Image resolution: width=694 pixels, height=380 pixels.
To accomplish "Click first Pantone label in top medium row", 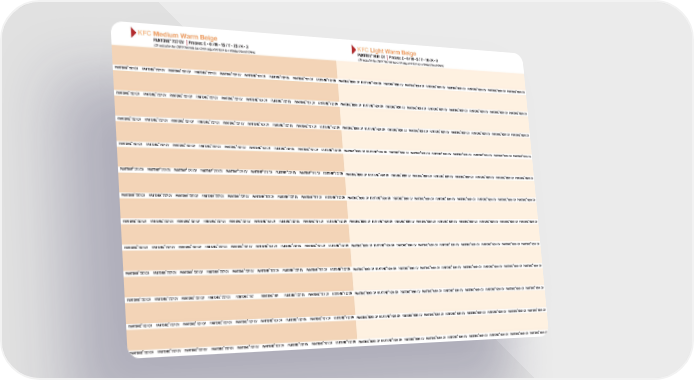I will (127, 68).
